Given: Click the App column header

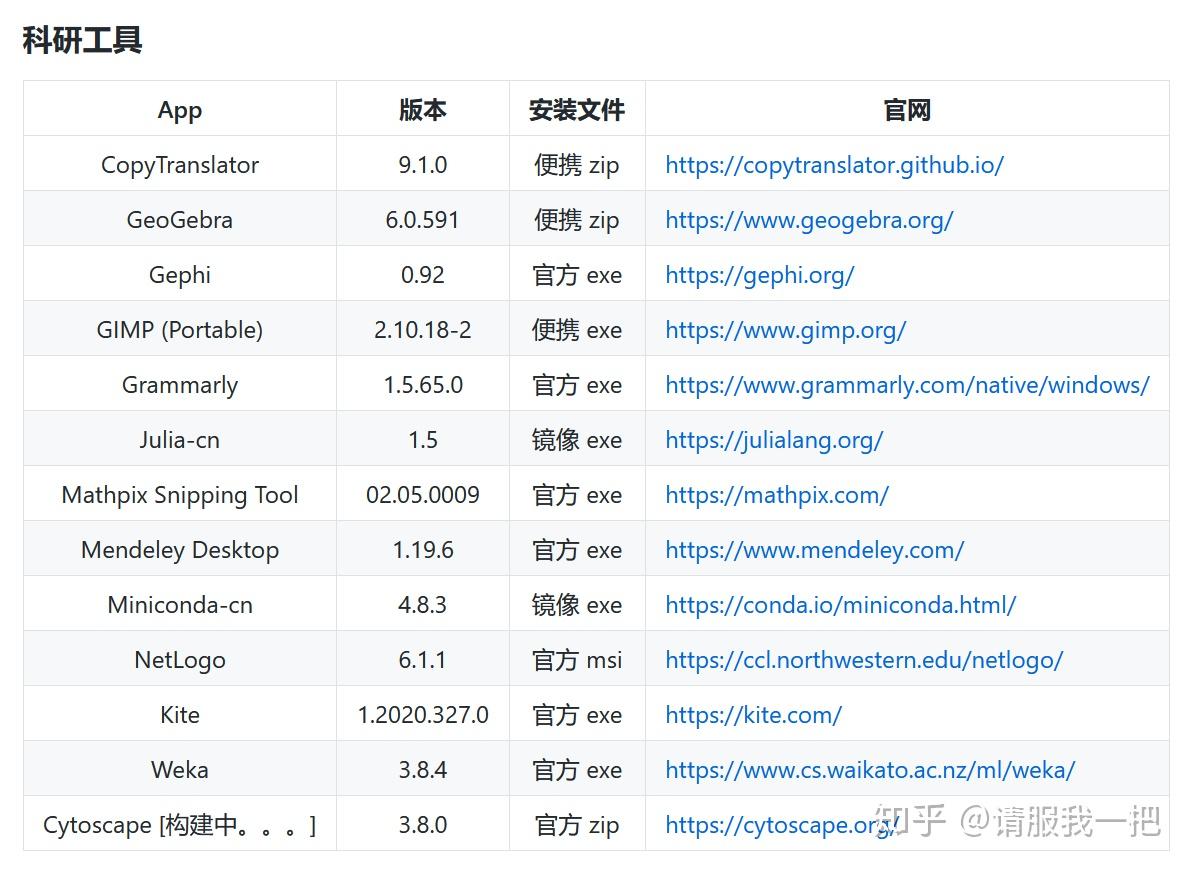Looking at the screenshot, I should [180, 110].
